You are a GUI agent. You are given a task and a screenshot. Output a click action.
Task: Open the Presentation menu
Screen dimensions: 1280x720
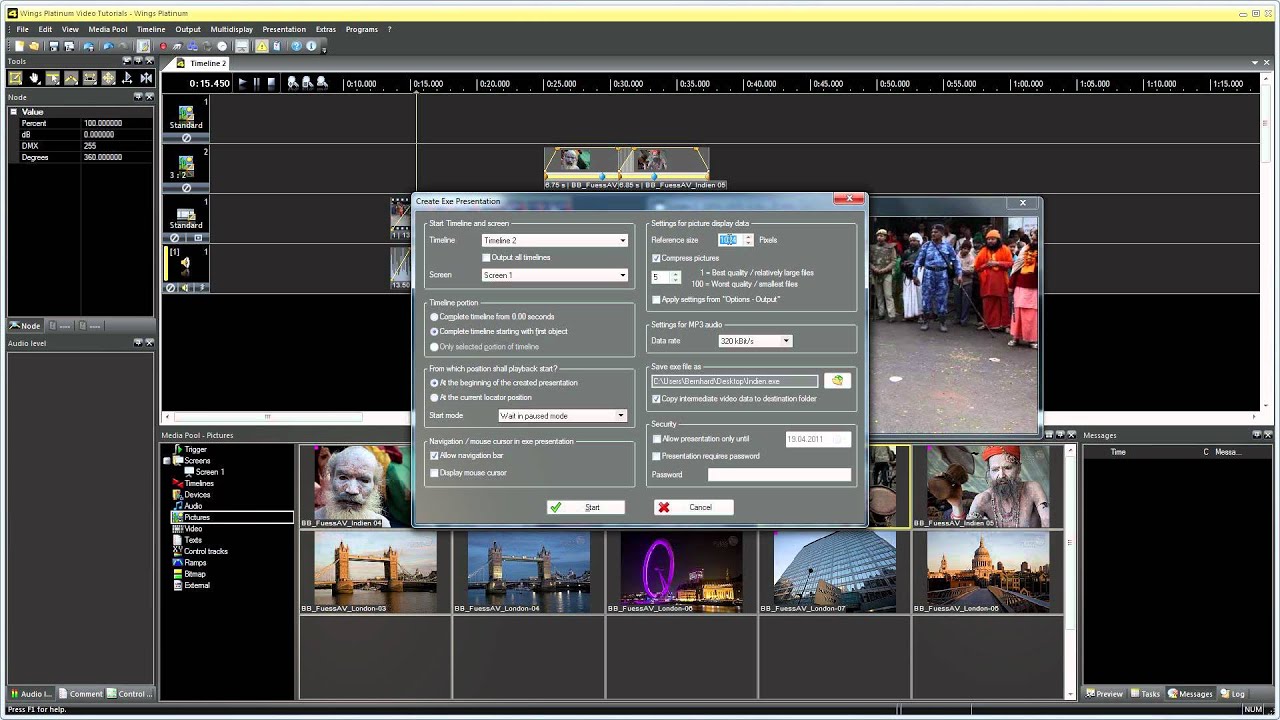[x=284, y=29]
